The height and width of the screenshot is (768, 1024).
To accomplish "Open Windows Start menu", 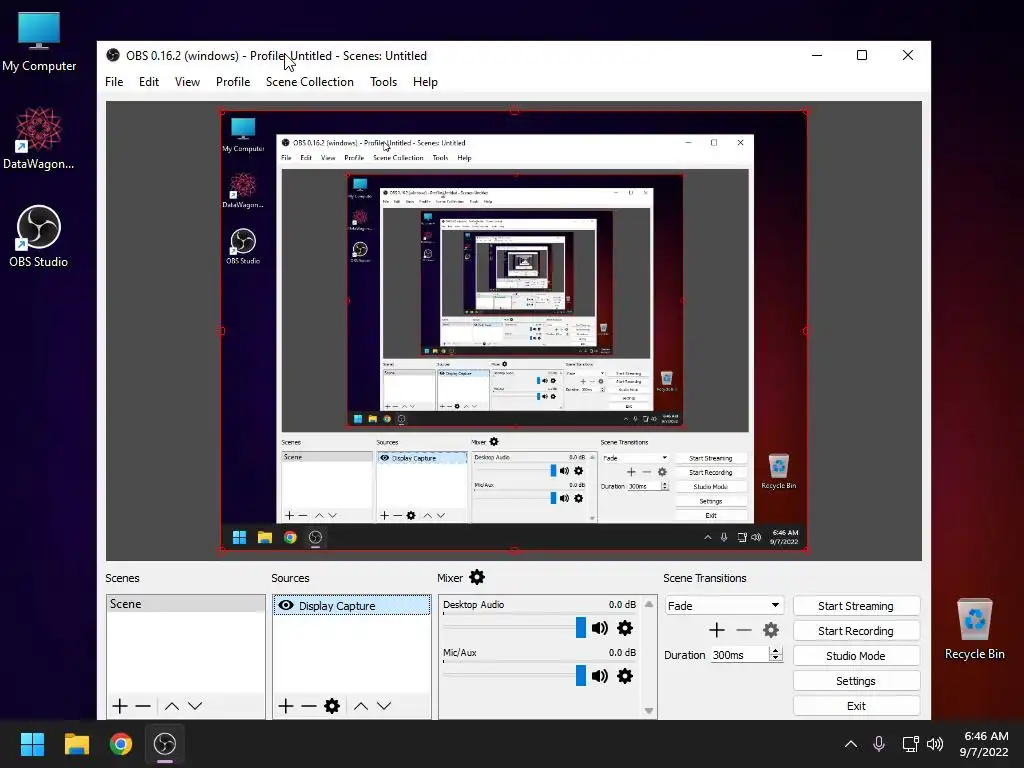I will point(32,744).
